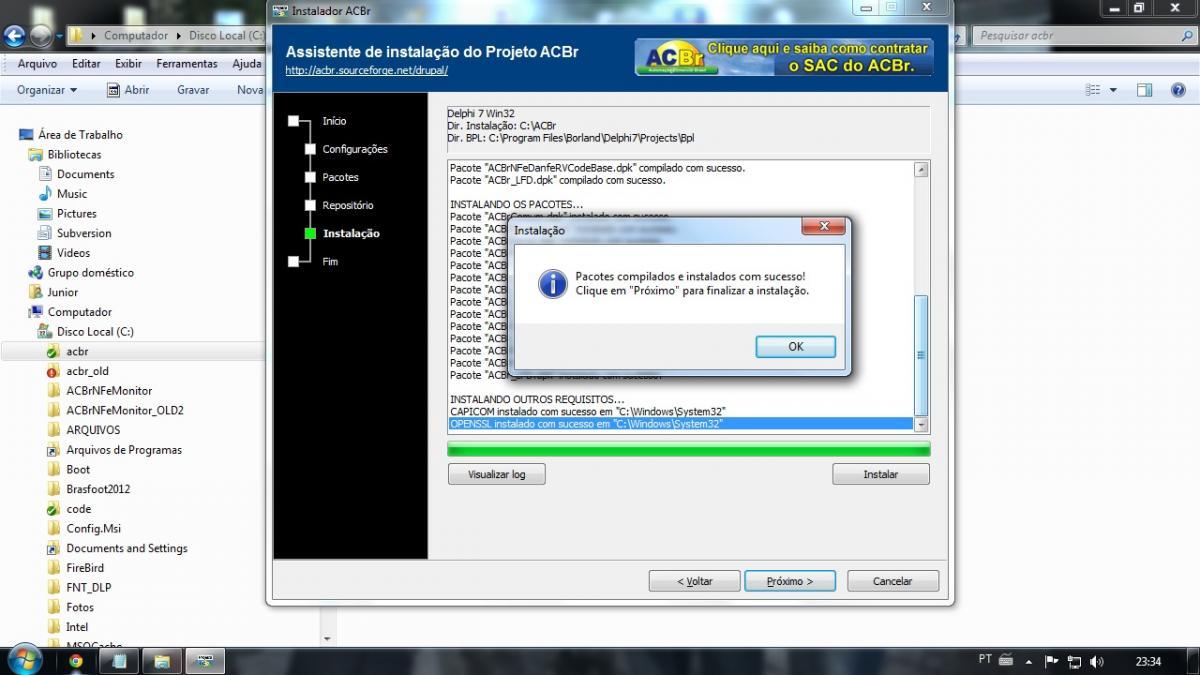
Task: Click the Computador icon in tree
Action: (35, 312)
